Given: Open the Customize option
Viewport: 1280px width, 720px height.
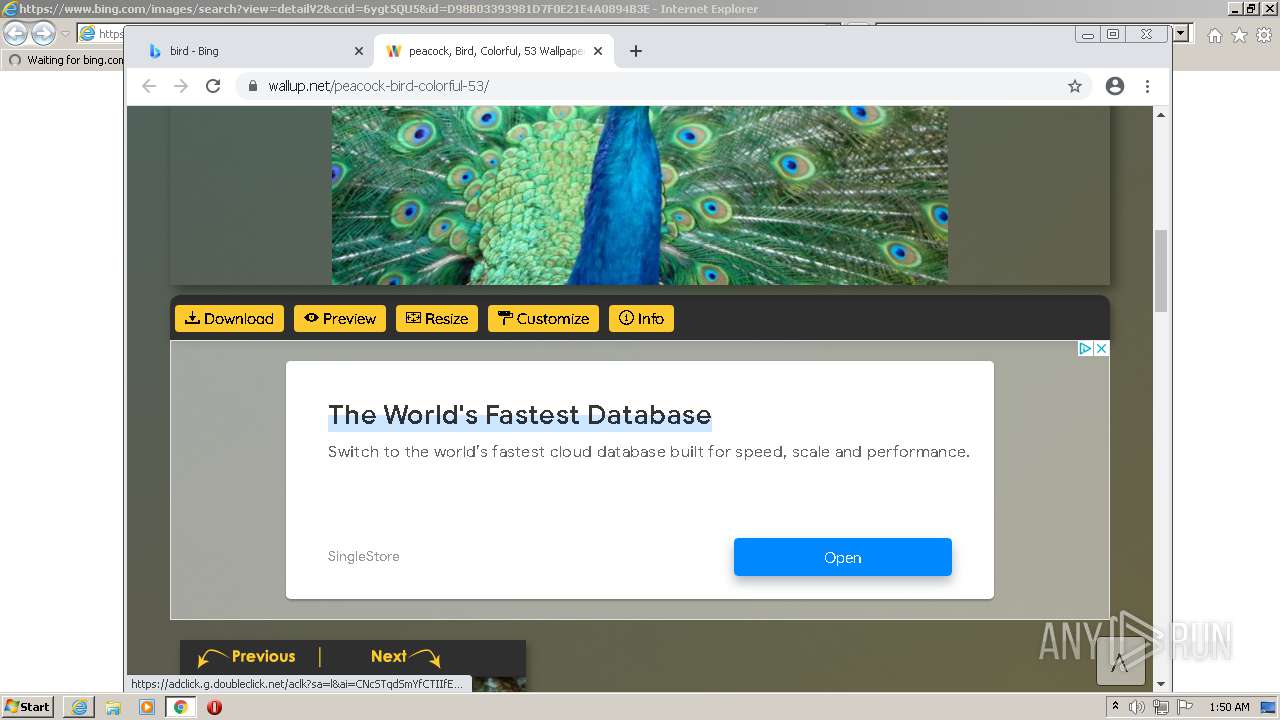Looking at the screenshot, I should pyautogui.click(x=543, y=318).
